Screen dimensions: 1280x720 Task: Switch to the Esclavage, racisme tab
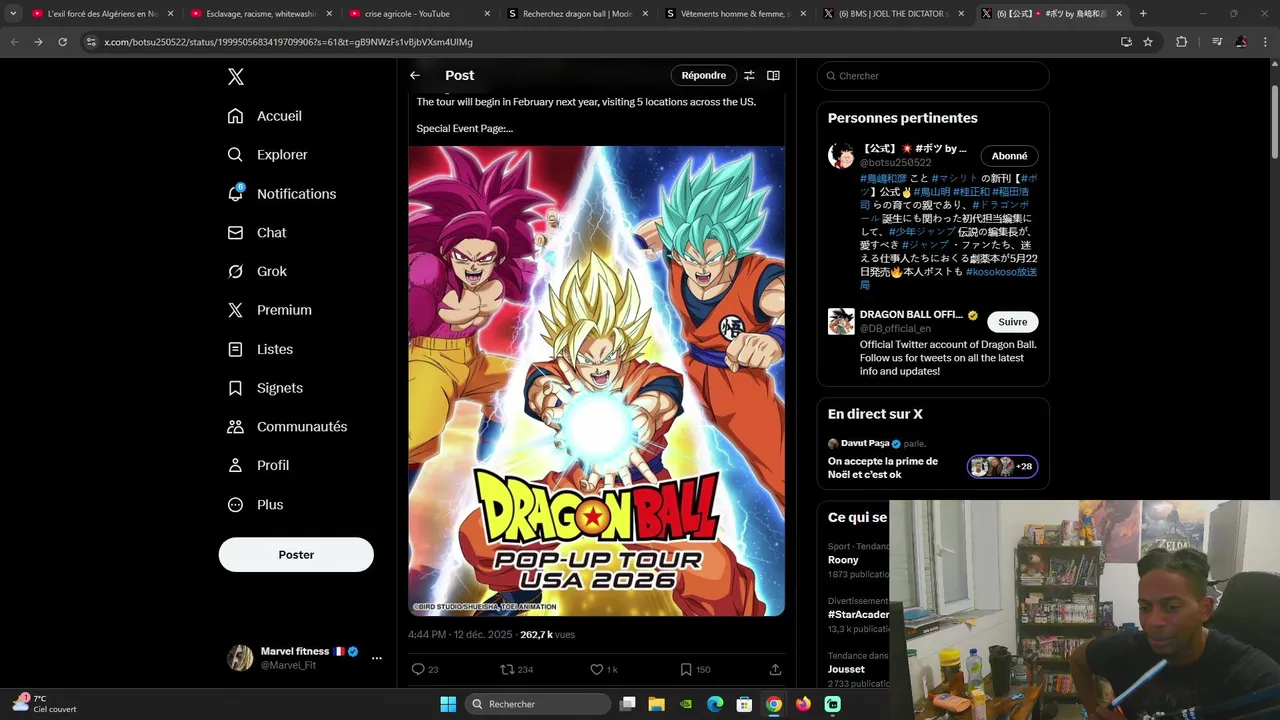(x=260, y=14)
